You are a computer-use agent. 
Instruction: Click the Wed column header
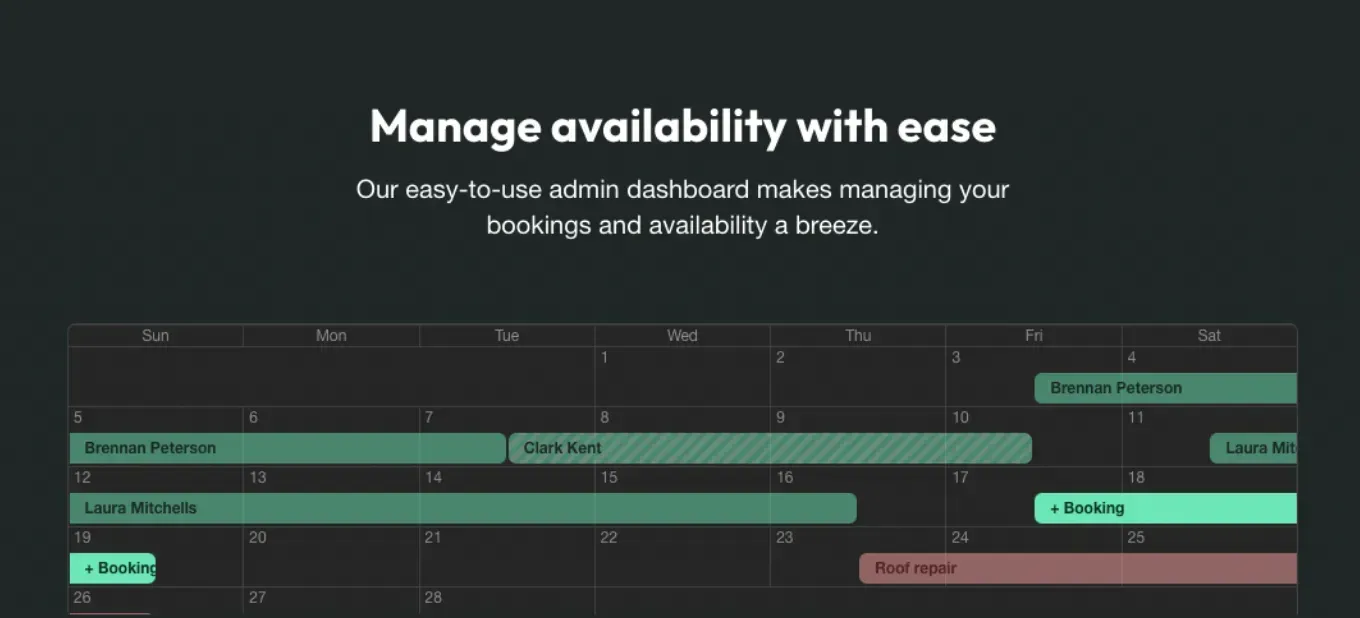point(682,336)
